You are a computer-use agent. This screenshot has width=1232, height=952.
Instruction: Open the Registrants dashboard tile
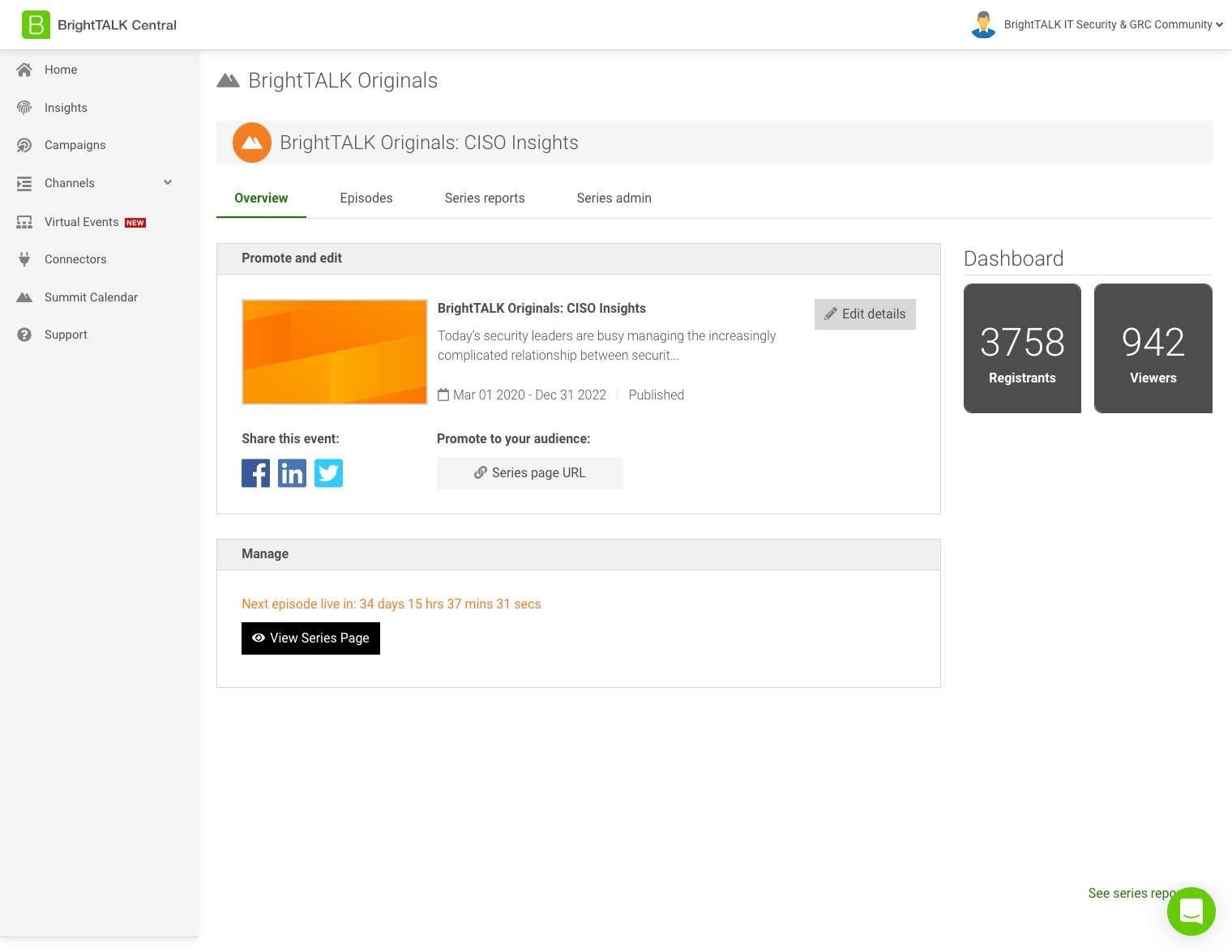point(1022,348)
